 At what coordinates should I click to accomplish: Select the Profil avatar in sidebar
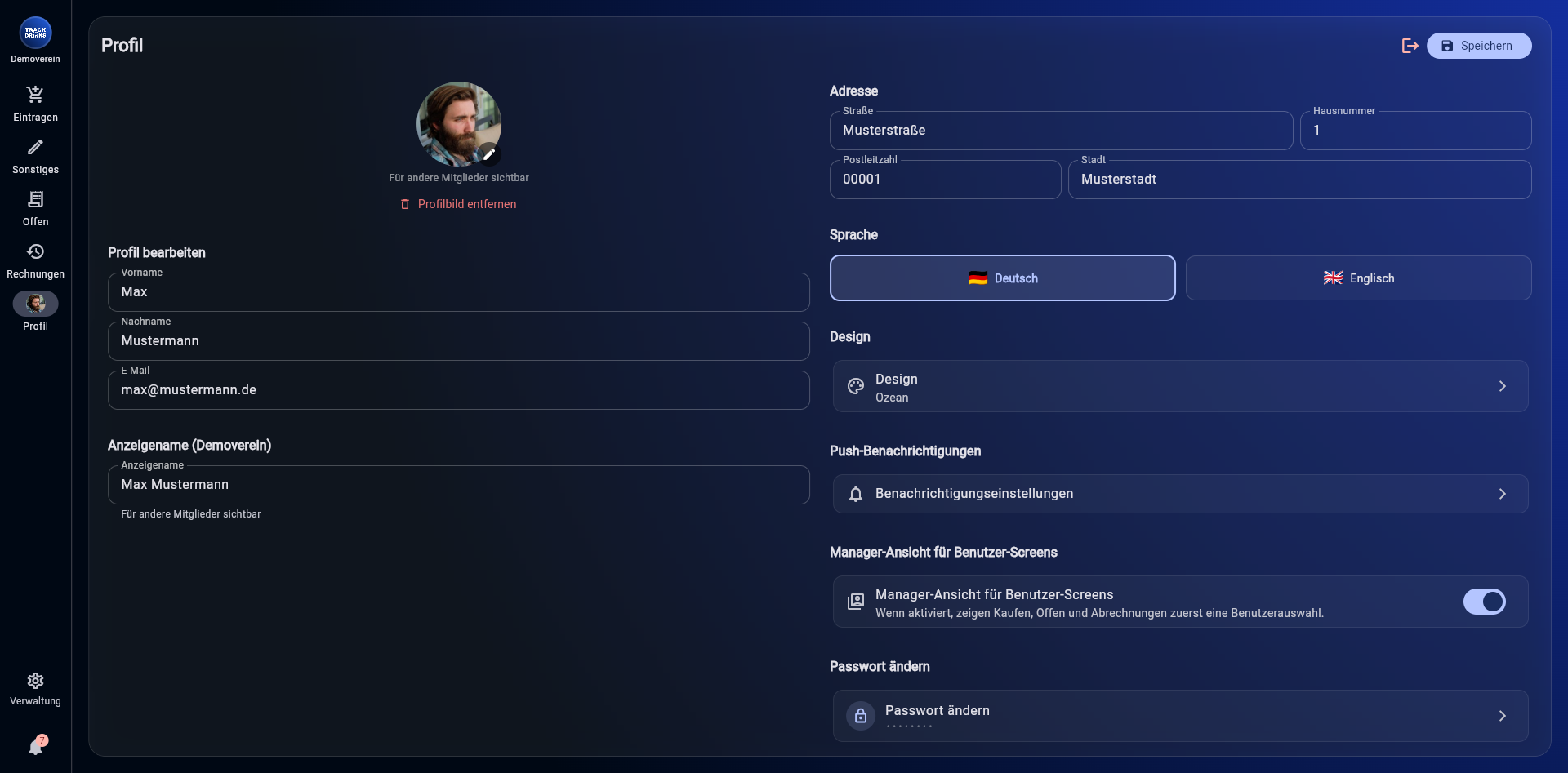click(x=35, y=304)
